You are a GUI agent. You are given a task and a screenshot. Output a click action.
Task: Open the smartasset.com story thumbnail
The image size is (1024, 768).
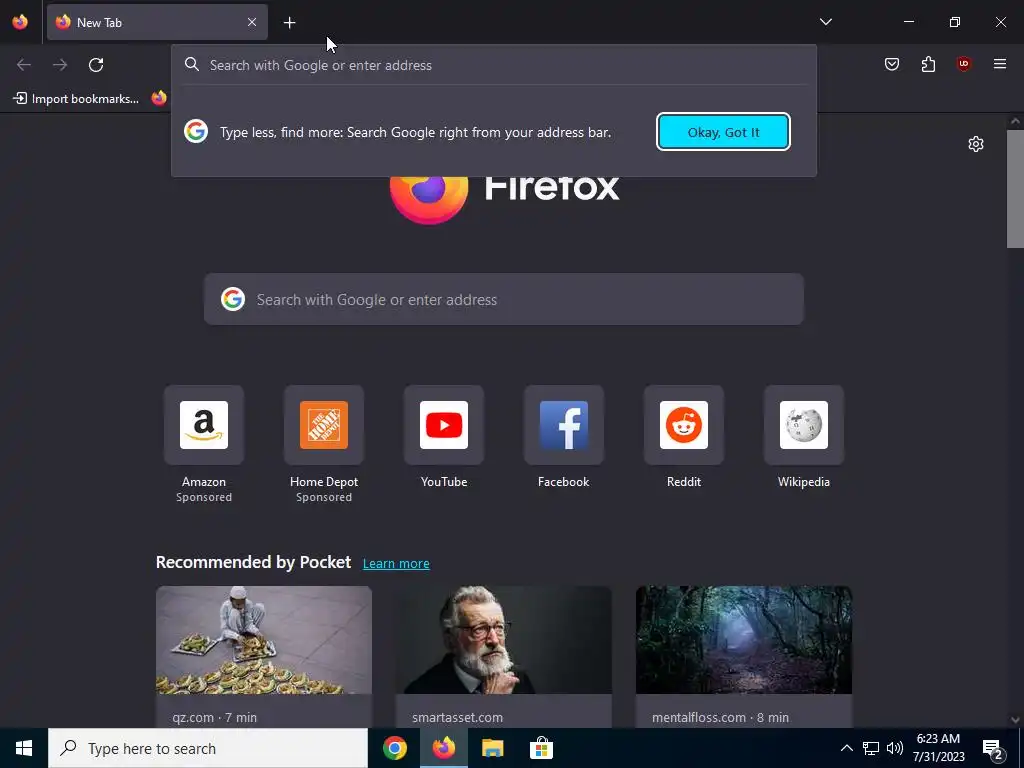pyautogui.click(x=504, y=640)
